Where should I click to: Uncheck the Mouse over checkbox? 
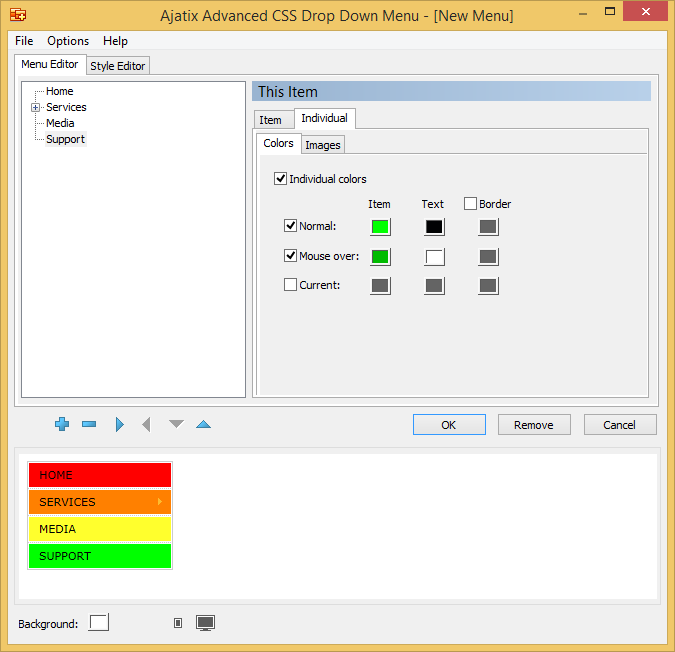pyautogui.click(x=291, y=256)
